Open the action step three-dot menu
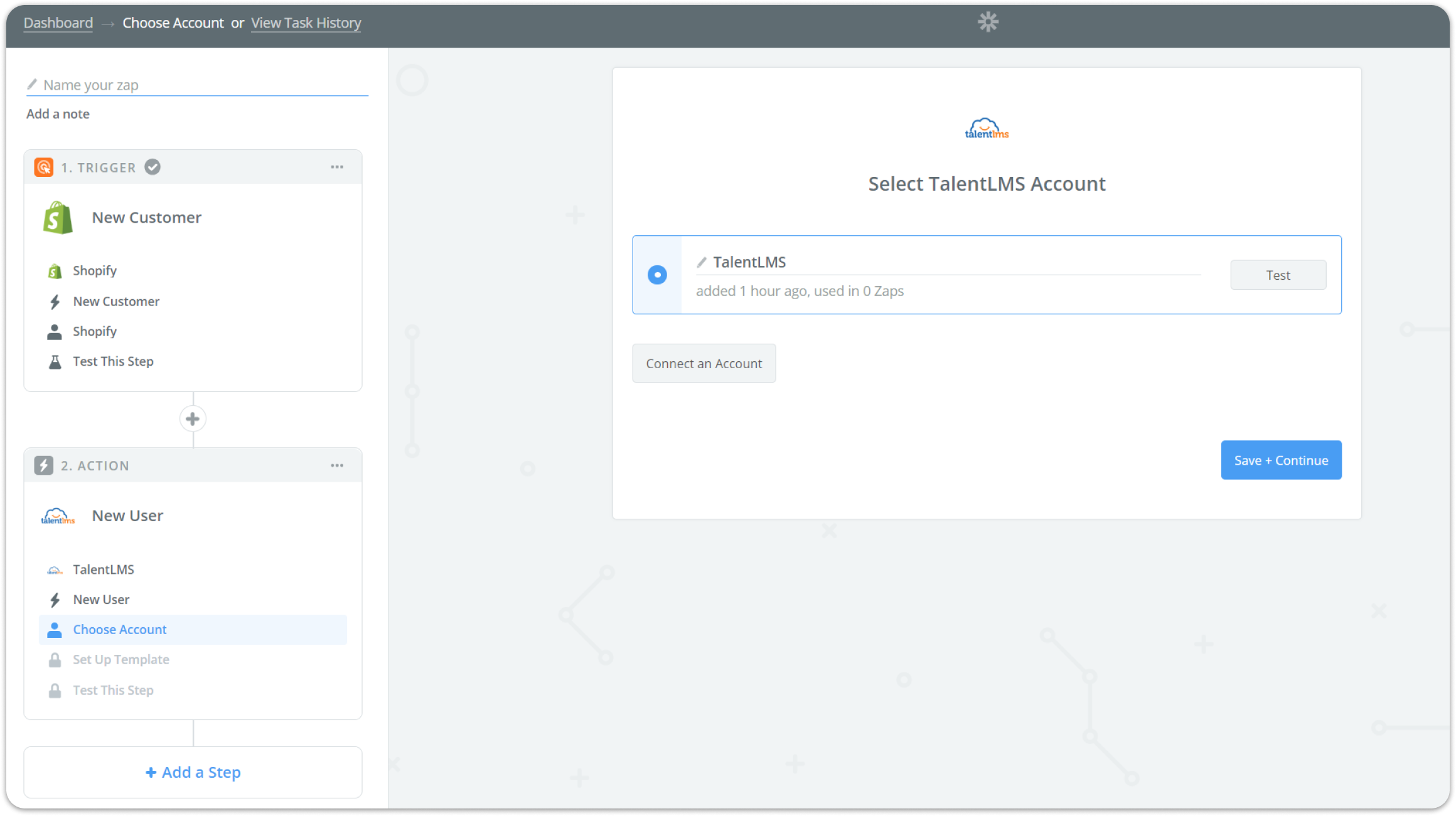1456x816 pixels. click(x=337, y=465)
